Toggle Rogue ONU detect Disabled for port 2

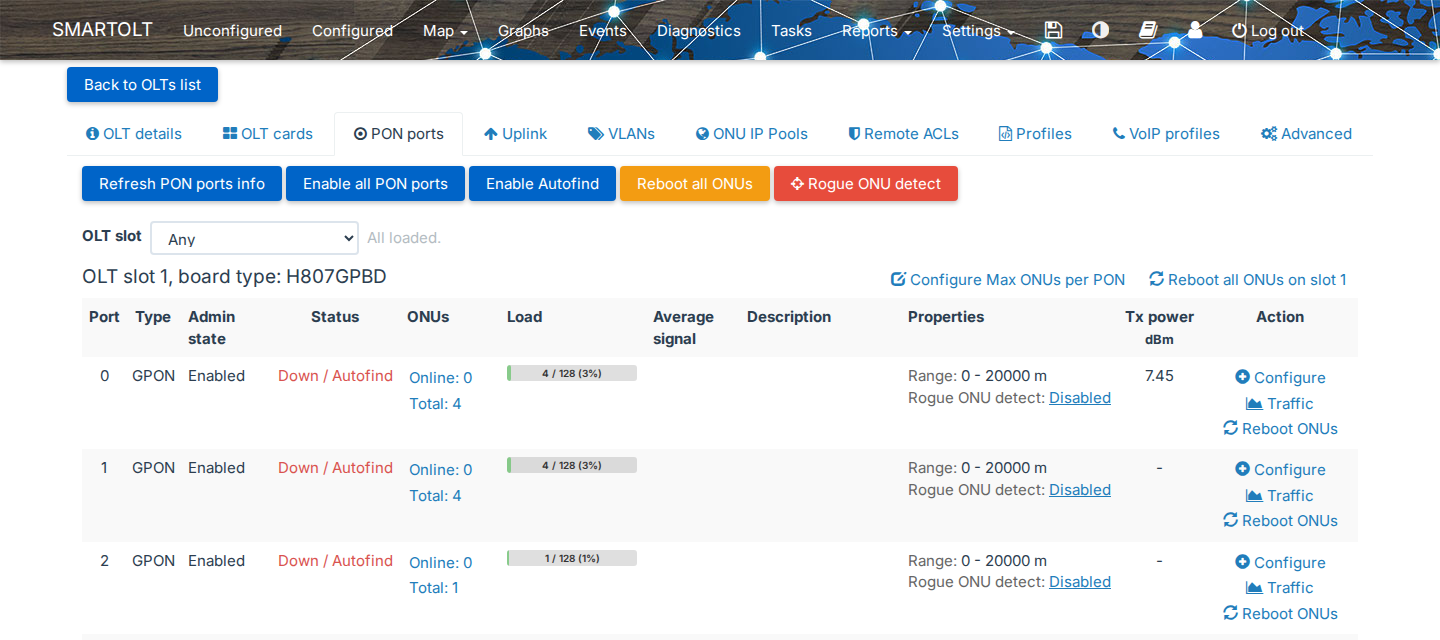1080,582
